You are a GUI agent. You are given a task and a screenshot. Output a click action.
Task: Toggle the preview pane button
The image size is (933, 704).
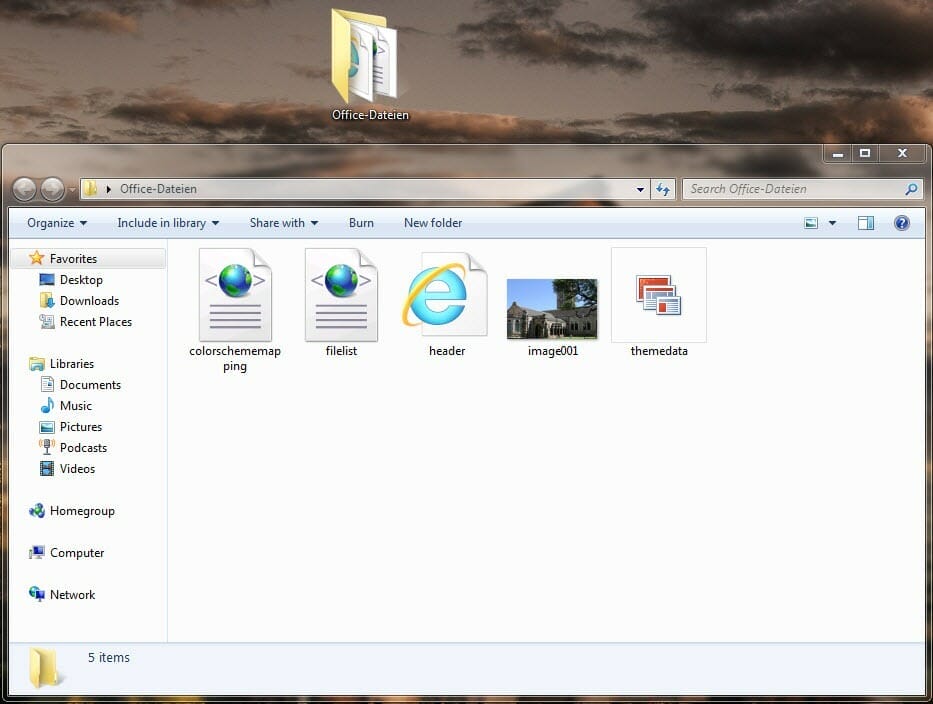pyautogui.click(x=866, y=223)
